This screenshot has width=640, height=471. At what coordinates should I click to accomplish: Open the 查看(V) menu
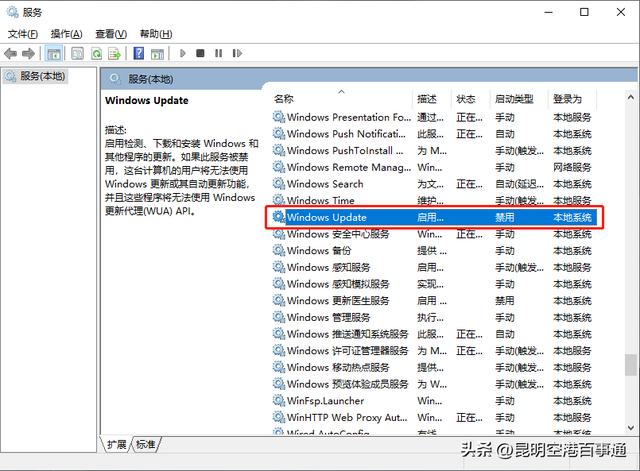pyautogui.click(x=111, y=34)
